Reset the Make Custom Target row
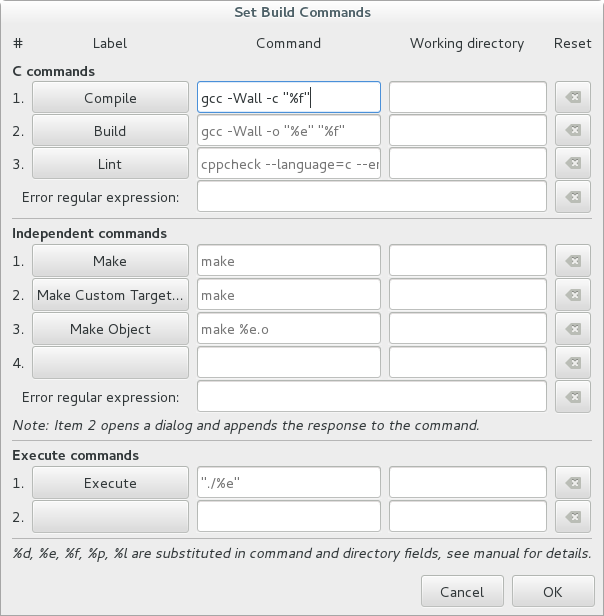Image resolution: width=604 pixels, height=616 pixels. (x=573, y=295)
